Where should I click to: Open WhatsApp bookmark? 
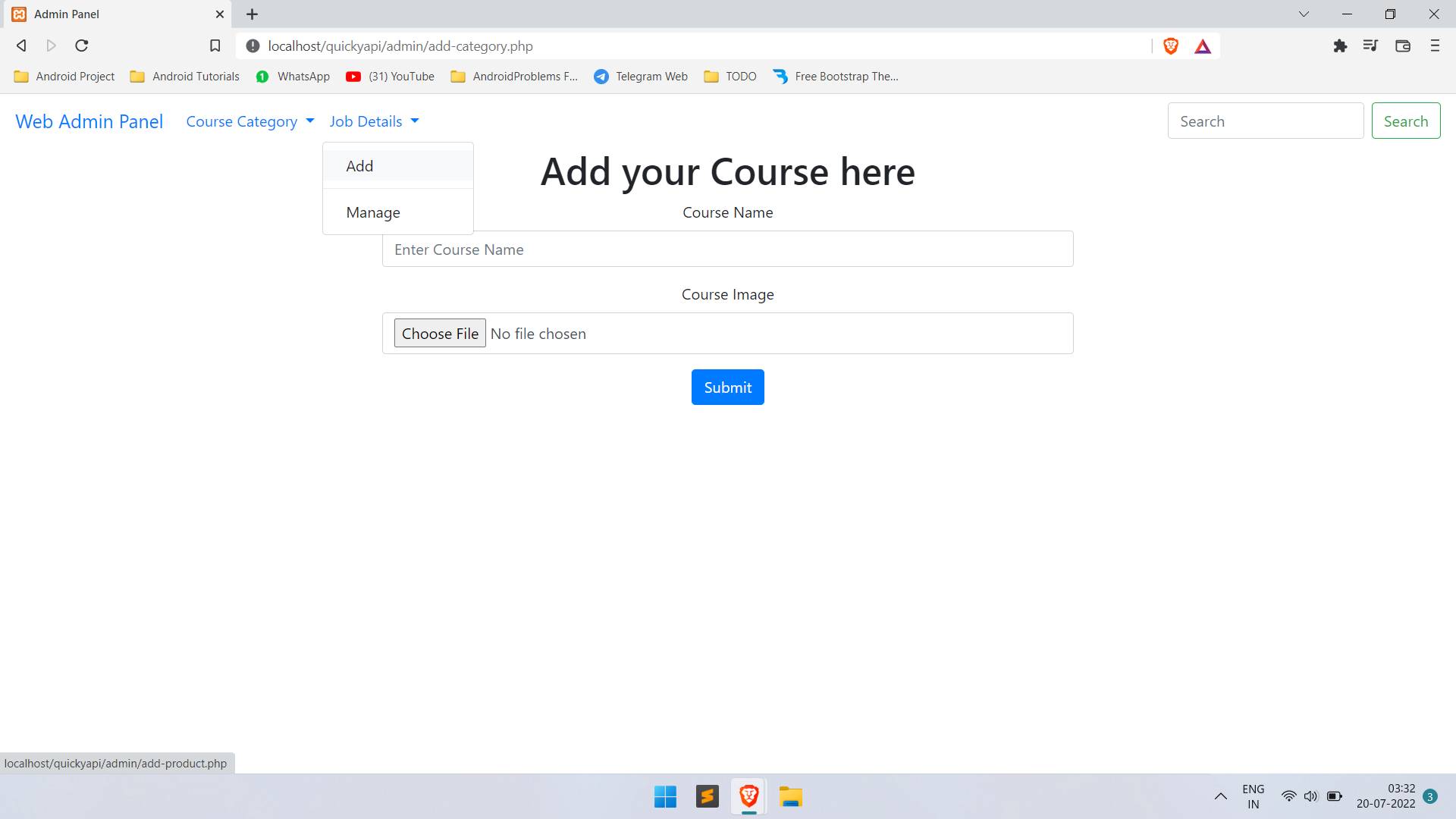pyautogui.click(x=293, y=77)
